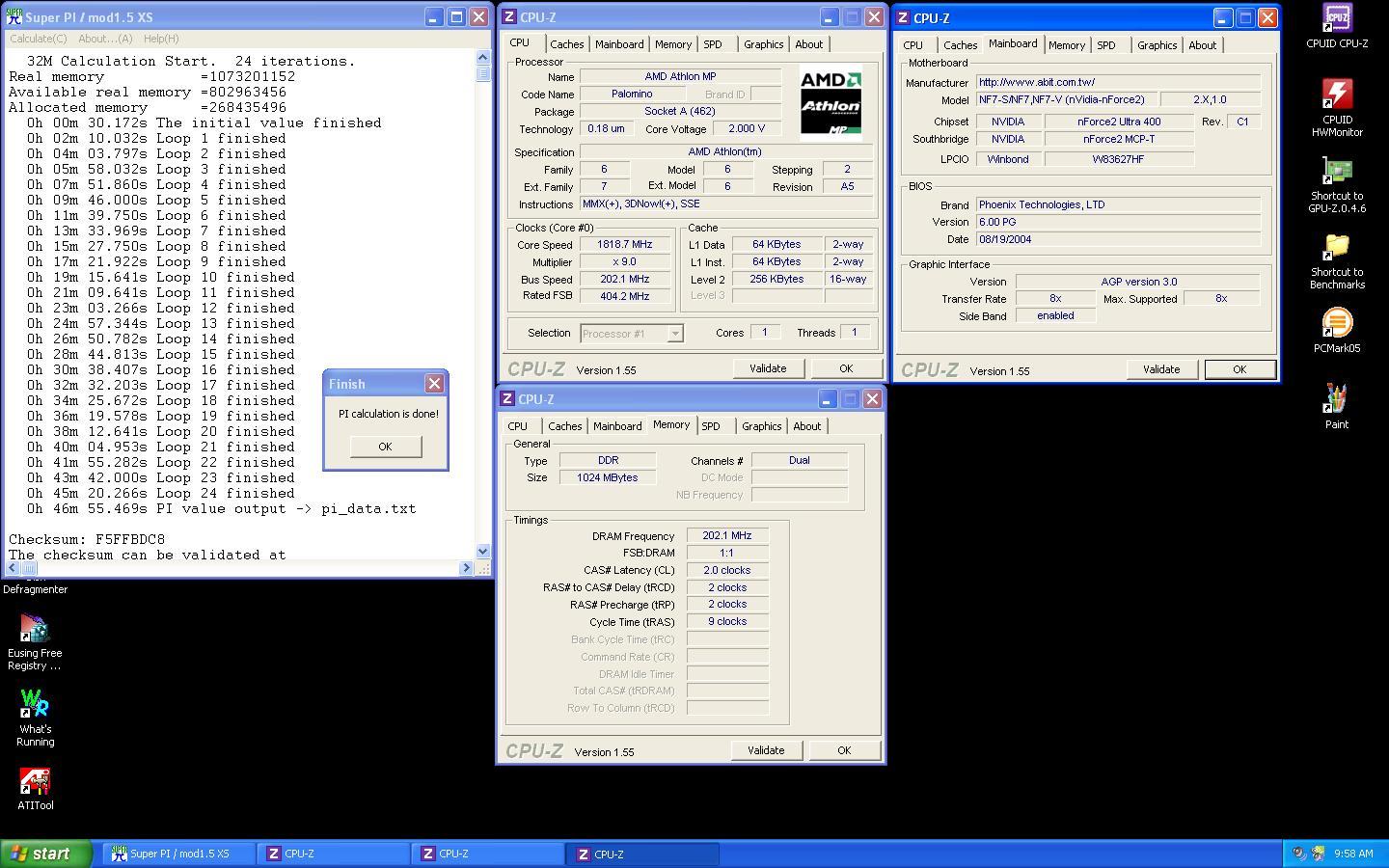Activate the second CPU-Z taskbar button

(488, 854)
